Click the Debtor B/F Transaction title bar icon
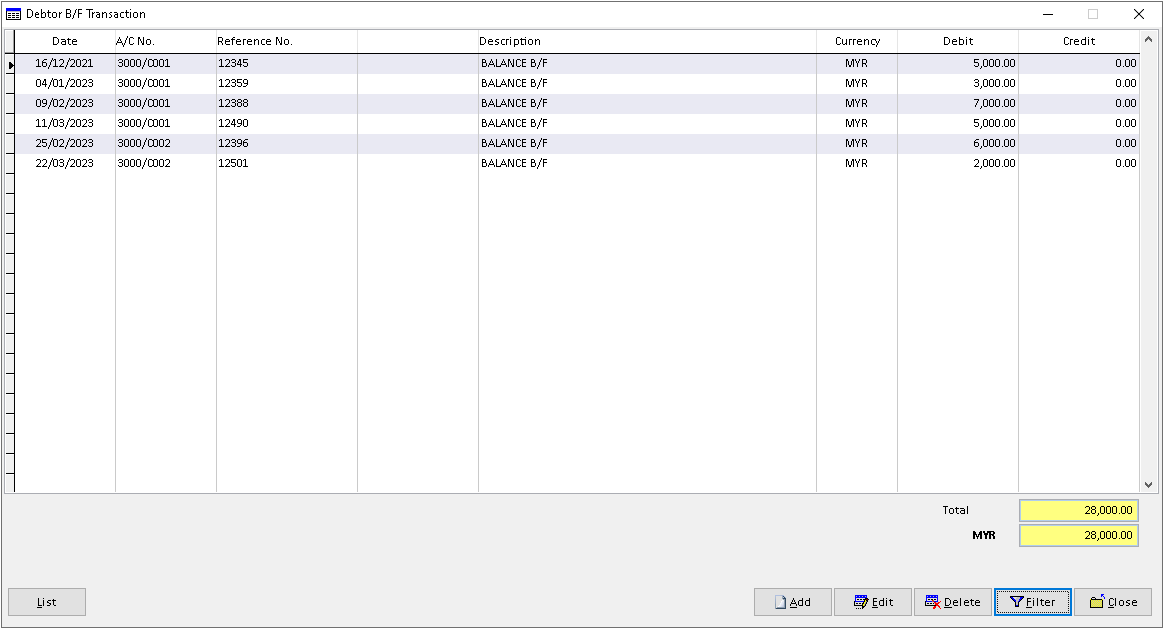The width and height of the screenshot is (1164, 629). [x=12, y=13]
